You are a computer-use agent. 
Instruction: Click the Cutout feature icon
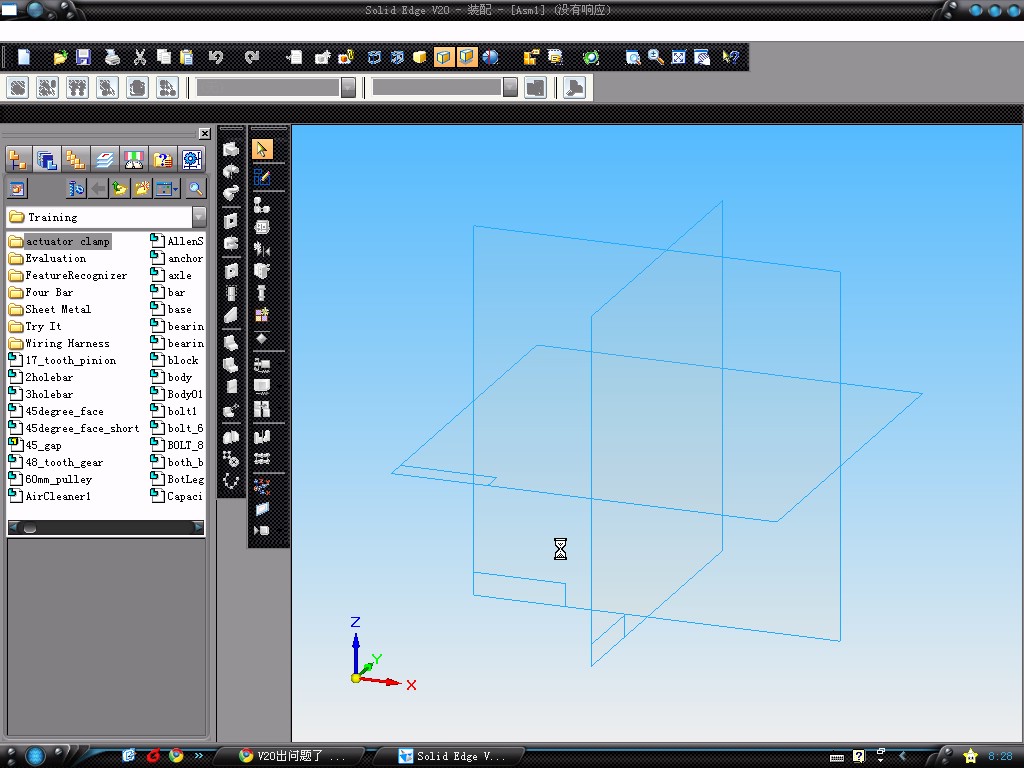tap(231, 221)
